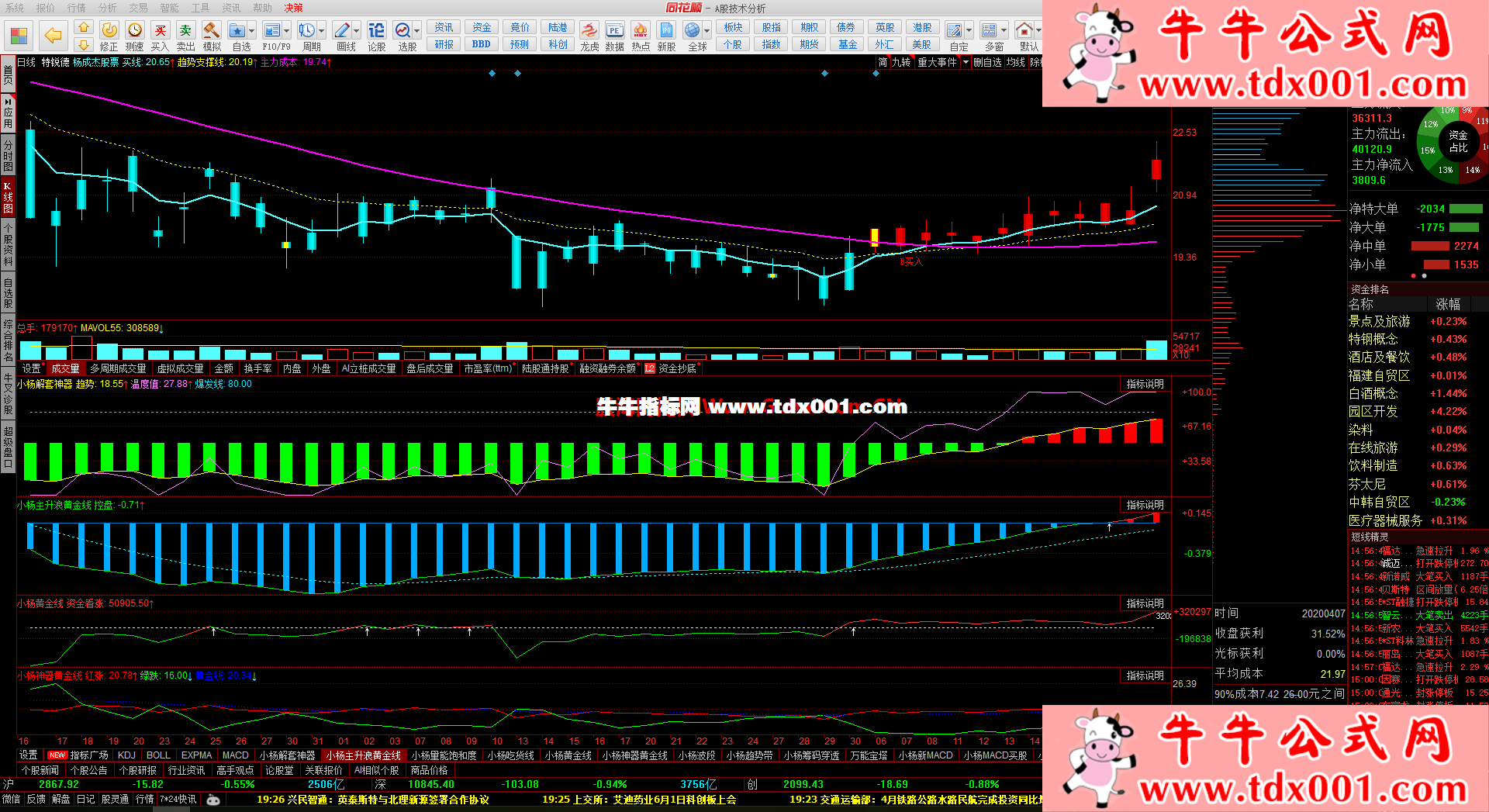The width and height of the screenshot is (1489, 812).
Task: Open the robot assistant icon in status bar
Action: coord(212,800)
